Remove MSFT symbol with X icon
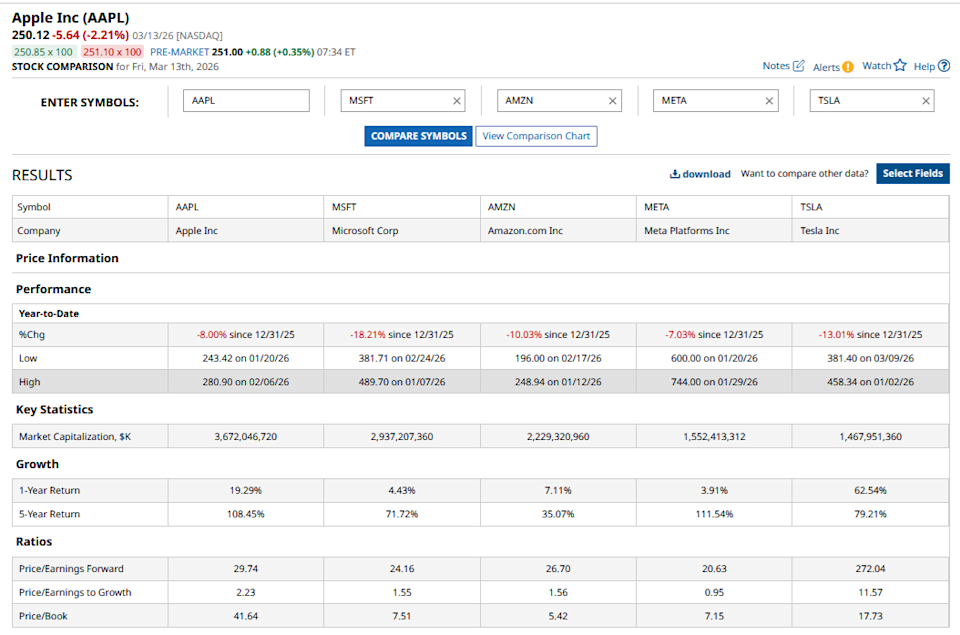Screen dimensions: 960x635 (x=457, y=101)
